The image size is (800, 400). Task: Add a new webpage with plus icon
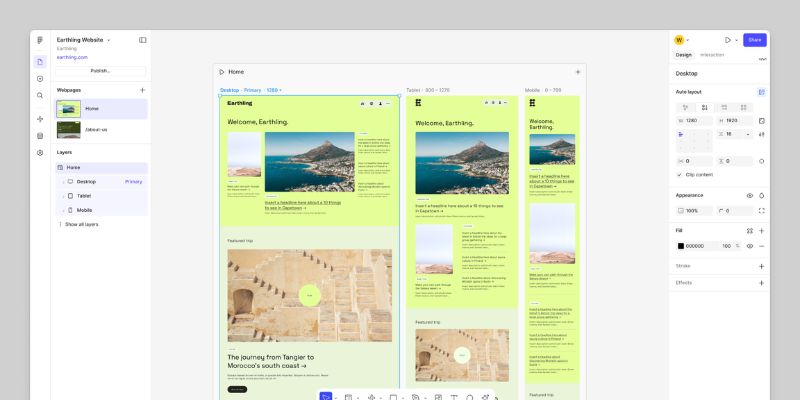(x=142, y=90)
